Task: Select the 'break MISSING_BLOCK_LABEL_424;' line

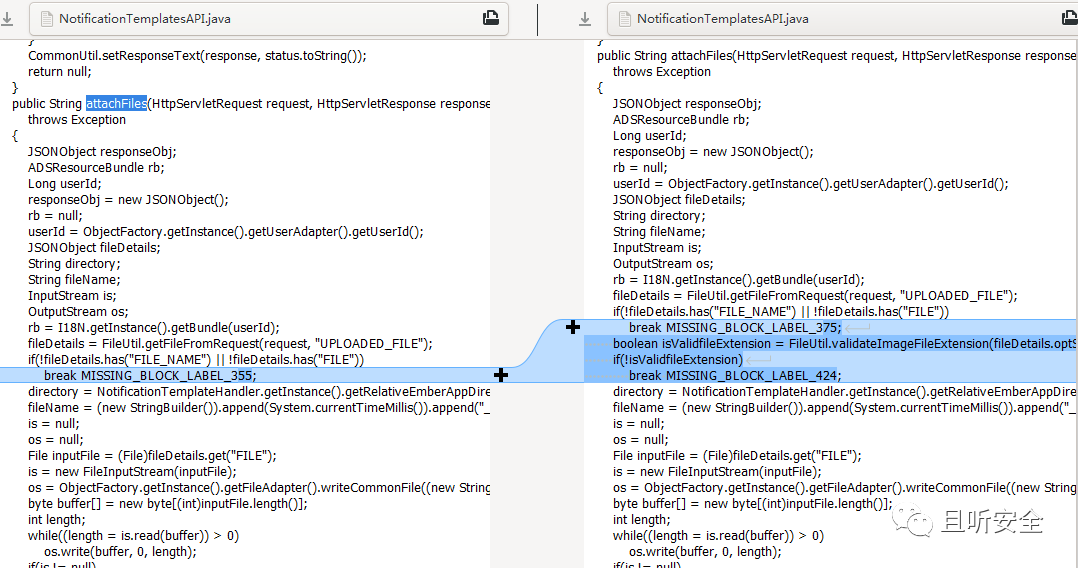Action: click(735, 375)
